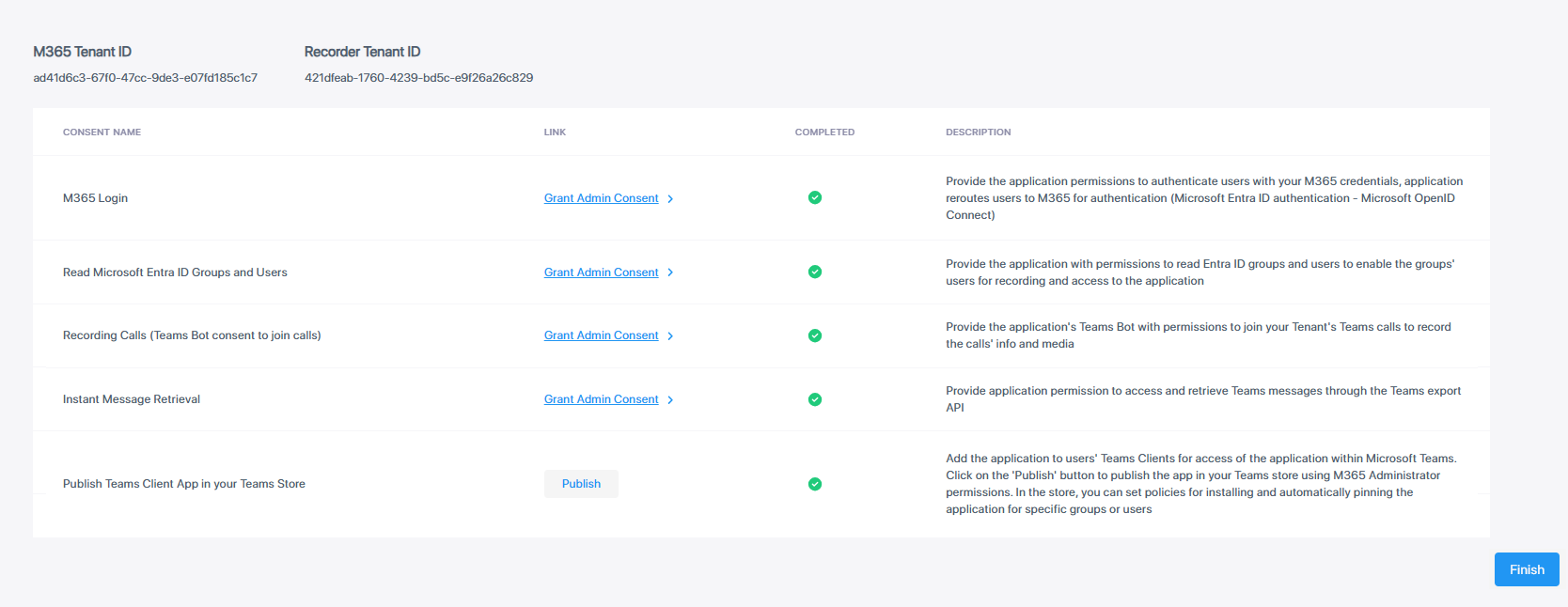Click the blue Finish button
Screen dimensions: 1568x607
tap(1526, 569)
